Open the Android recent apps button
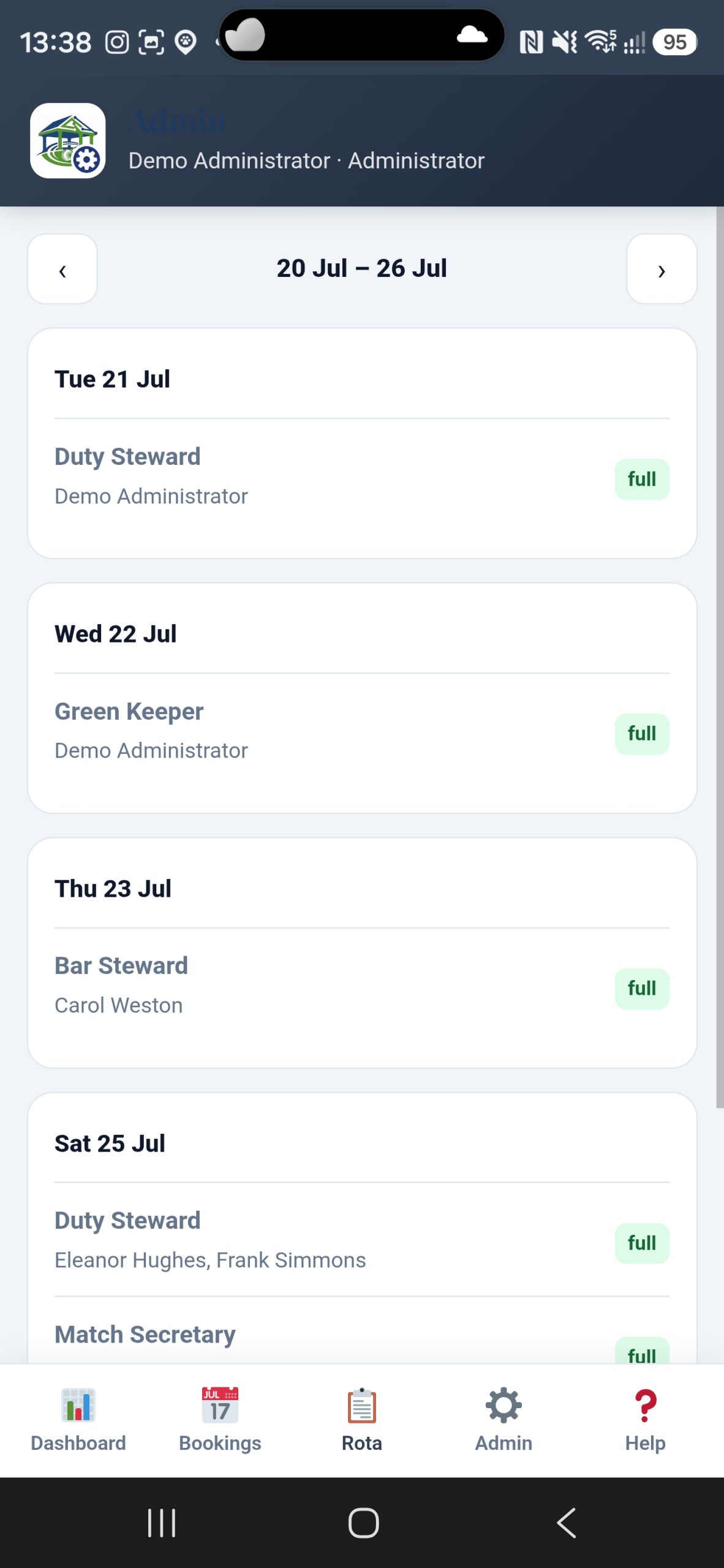The image size is (724, 1568). pyautogui.click(x=162, y=1523)
